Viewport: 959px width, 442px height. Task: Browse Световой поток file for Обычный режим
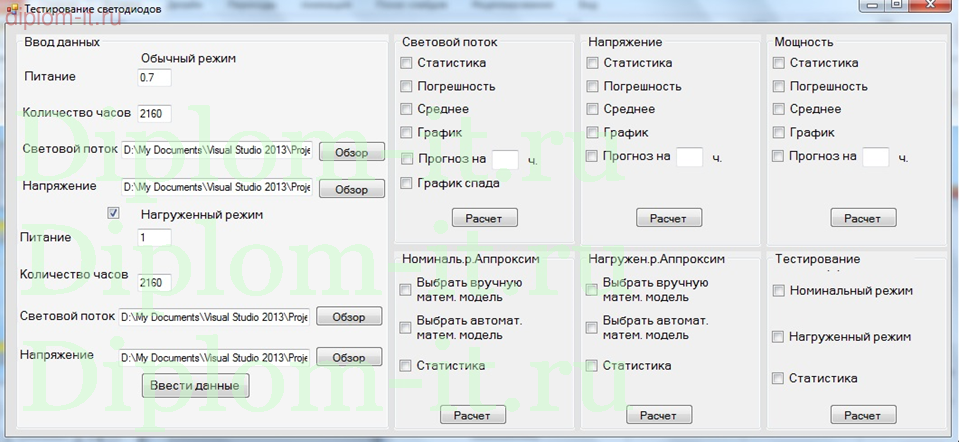352,152
